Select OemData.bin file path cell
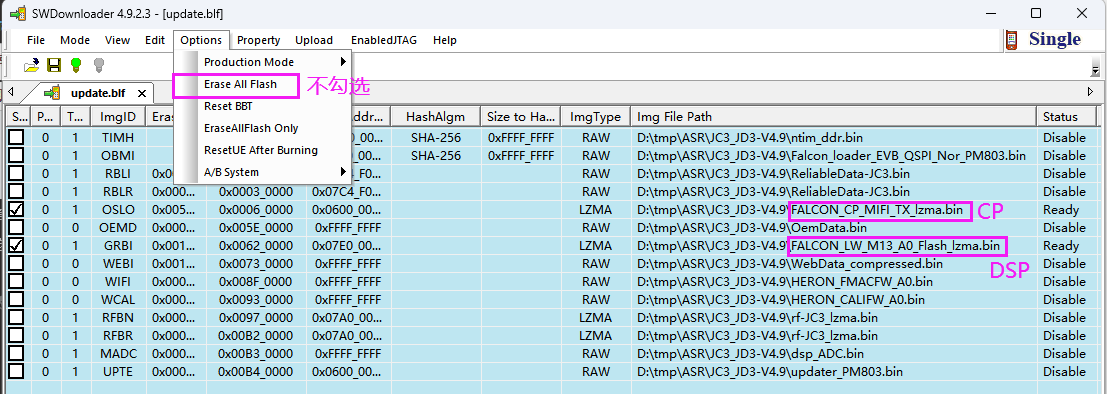The height and width of the screenshot is (394, 1107). click(833, 227)
